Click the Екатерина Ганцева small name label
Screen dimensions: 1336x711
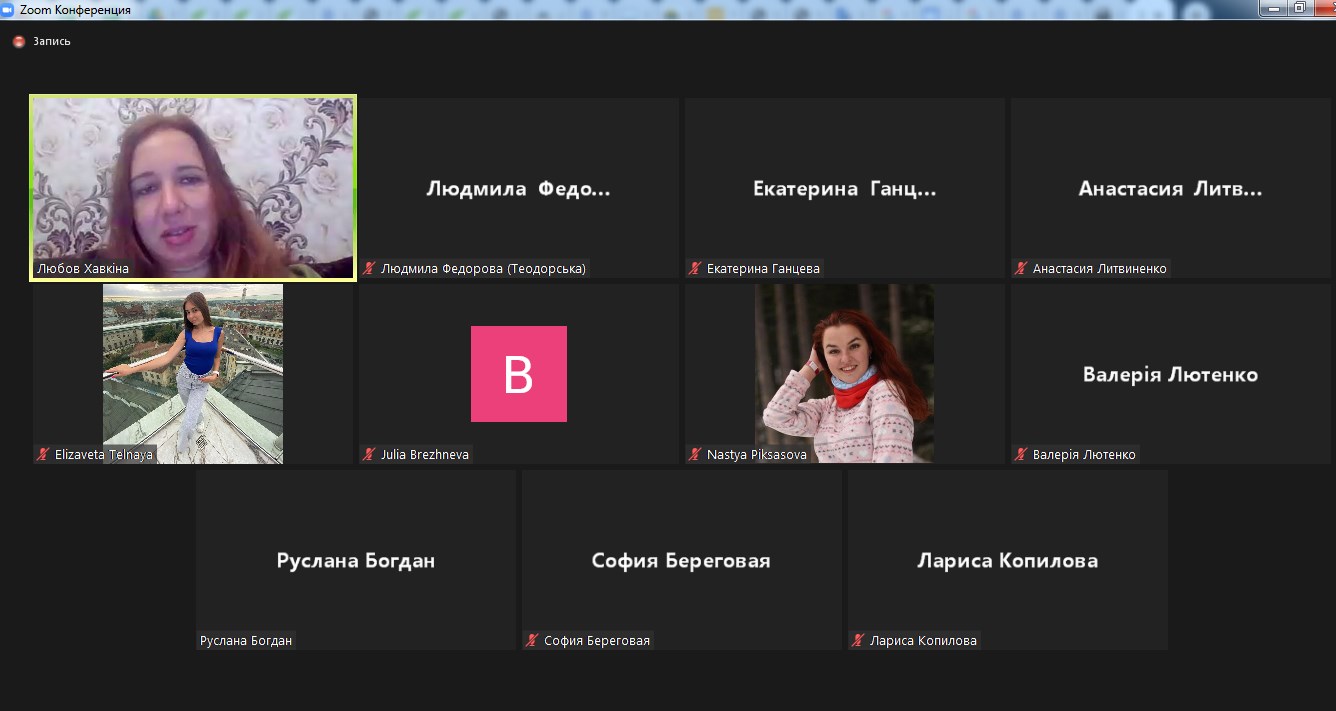pos(763,268)
